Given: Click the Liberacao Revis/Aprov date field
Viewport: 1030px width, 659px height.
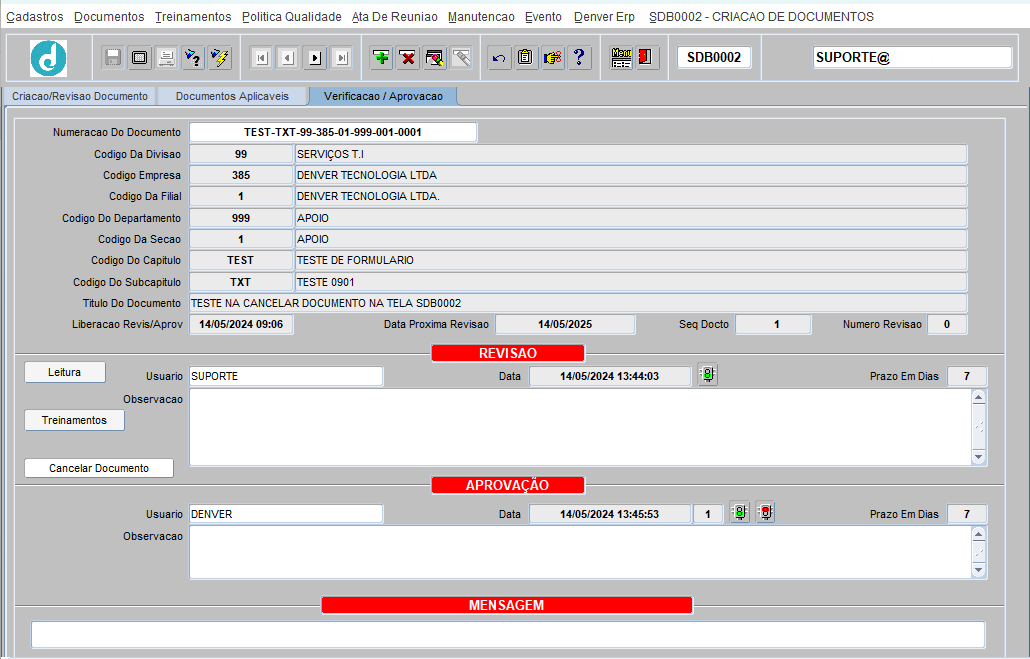Looking at the screenshot, I should [241, 324].
